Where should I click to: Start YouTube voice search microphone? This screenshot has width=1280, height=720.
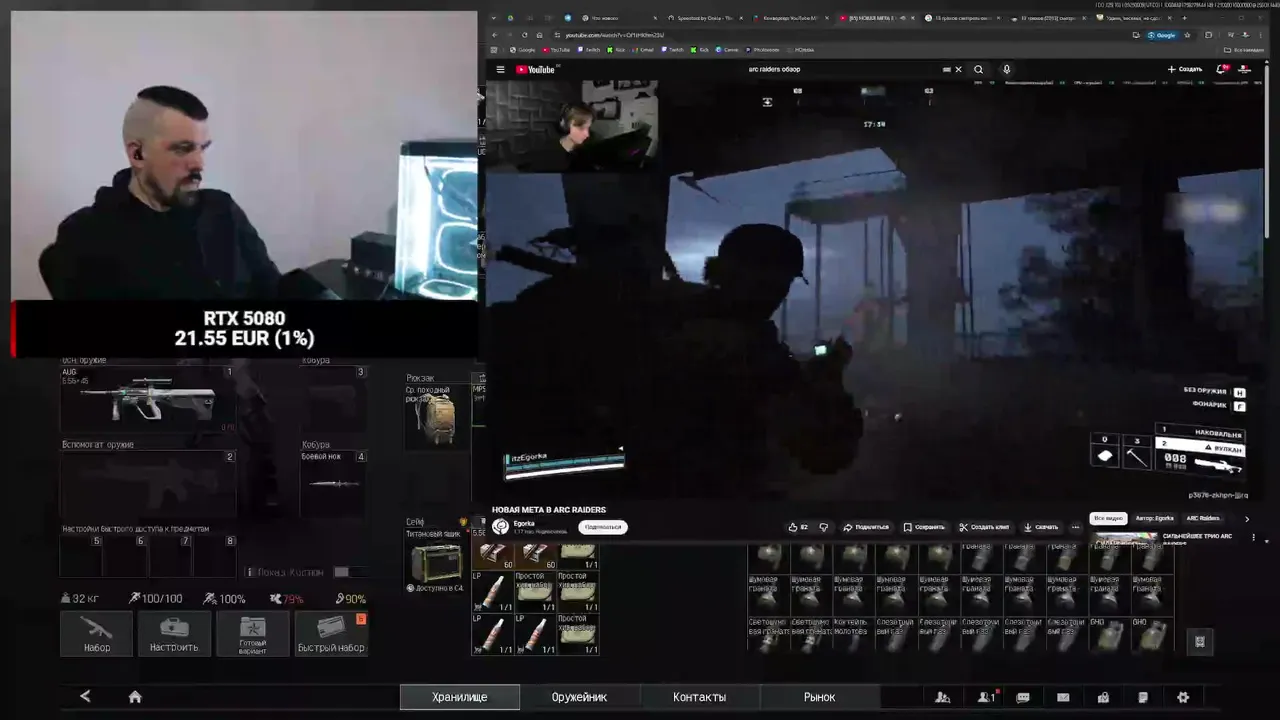point(1007,69)
